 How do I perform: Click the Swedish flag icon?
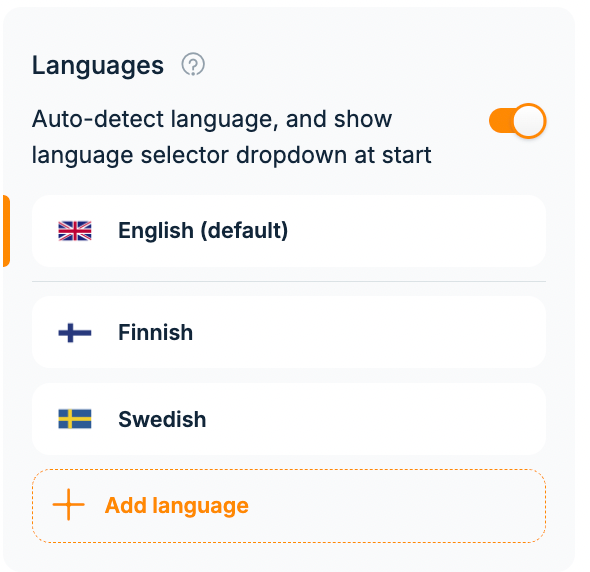tap(75, 419)
